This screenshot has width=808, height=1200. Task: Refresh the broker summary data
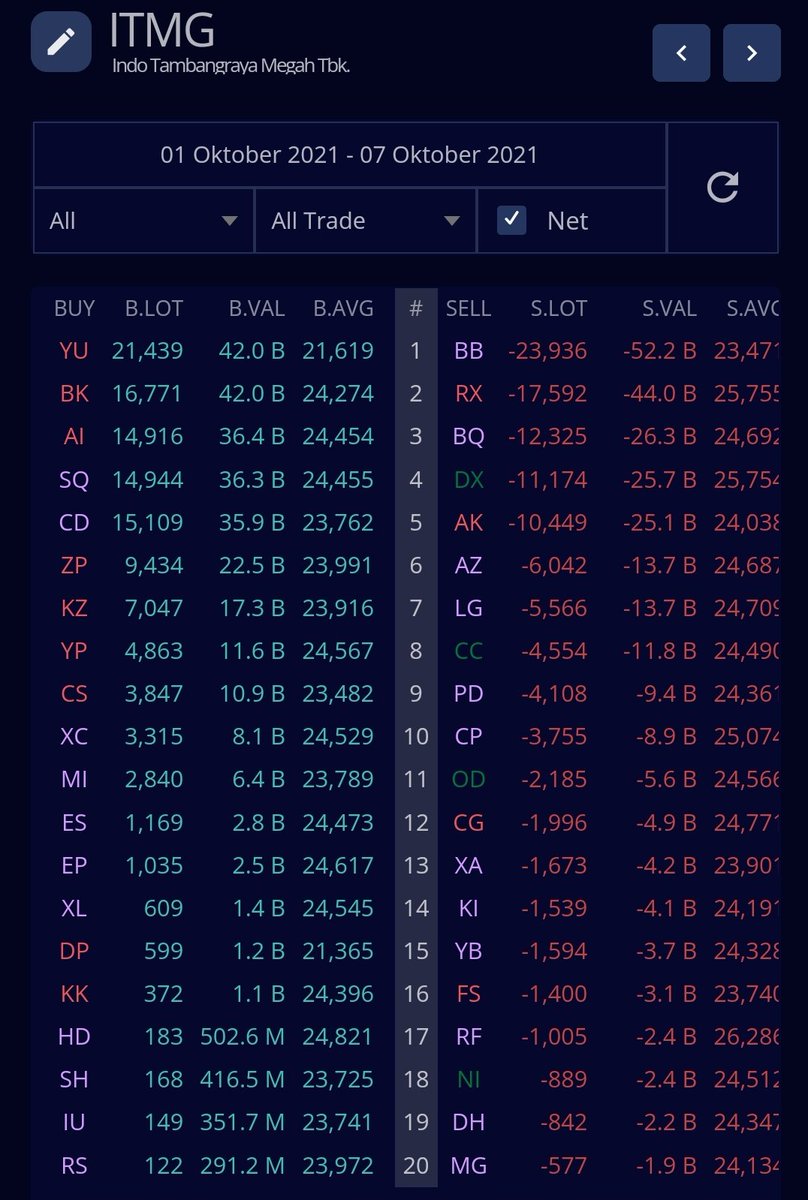722,187
